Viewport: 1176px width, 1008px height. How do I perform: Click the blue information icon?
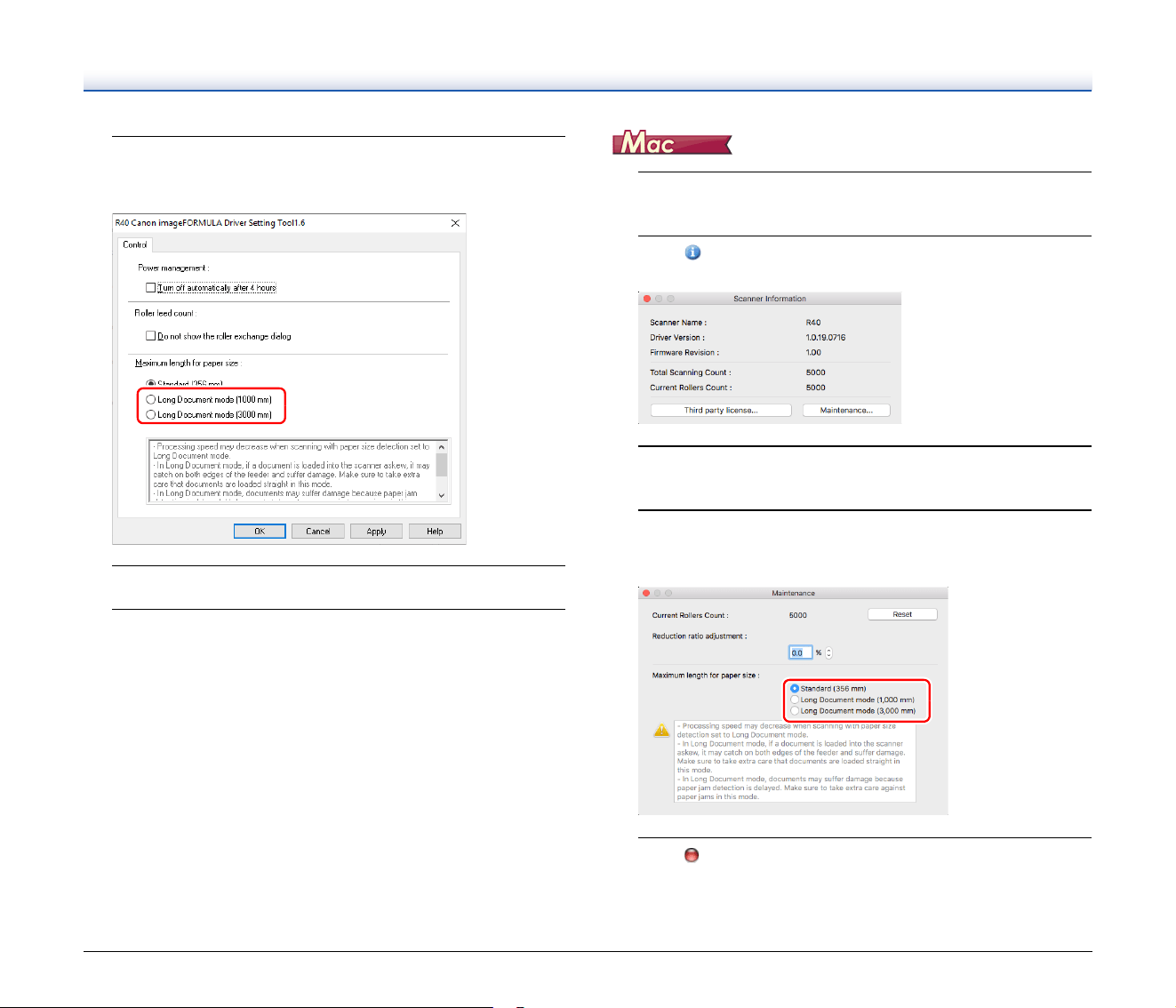pos(692,252)
